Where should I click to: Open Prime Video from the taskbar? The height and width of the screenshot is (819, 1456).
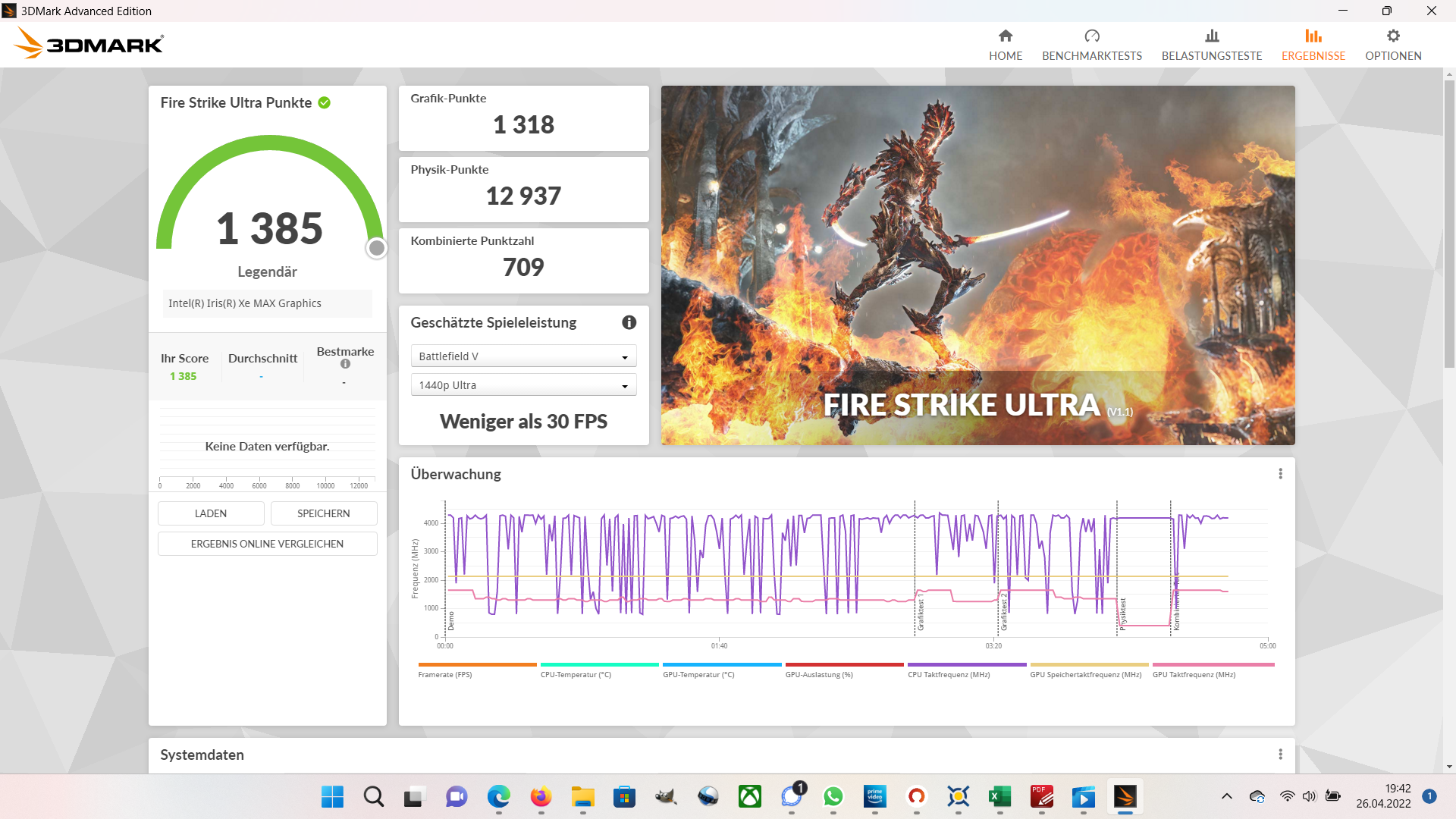pyautogui.click(x=875, y=796)
